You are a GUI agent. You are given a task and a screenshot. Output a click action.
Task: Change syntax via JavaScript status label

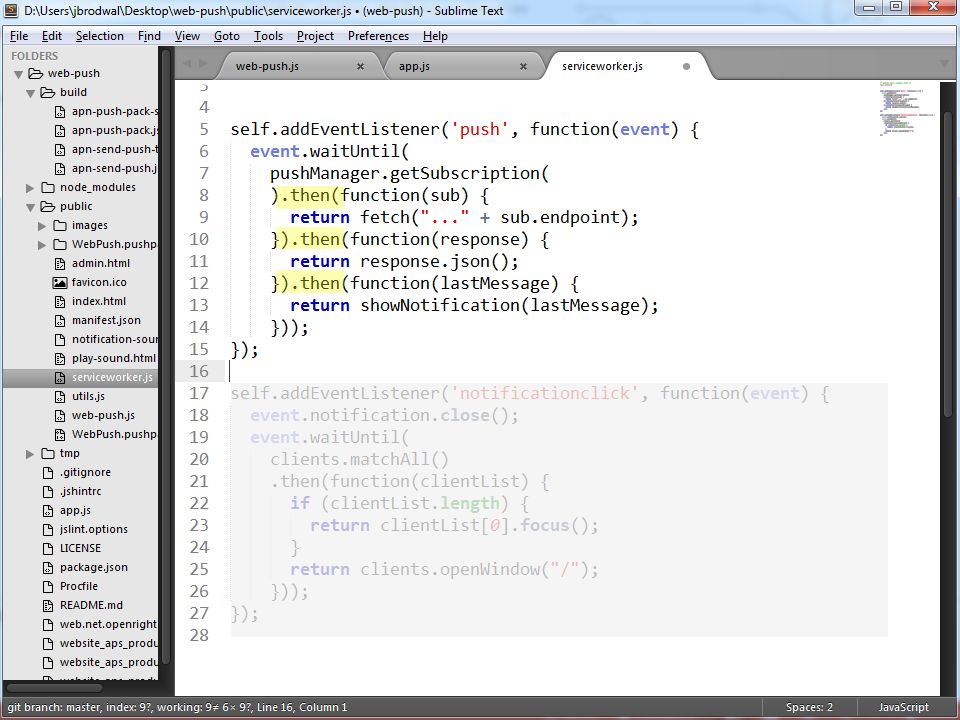pyautogui.click(x=904, y=707)
